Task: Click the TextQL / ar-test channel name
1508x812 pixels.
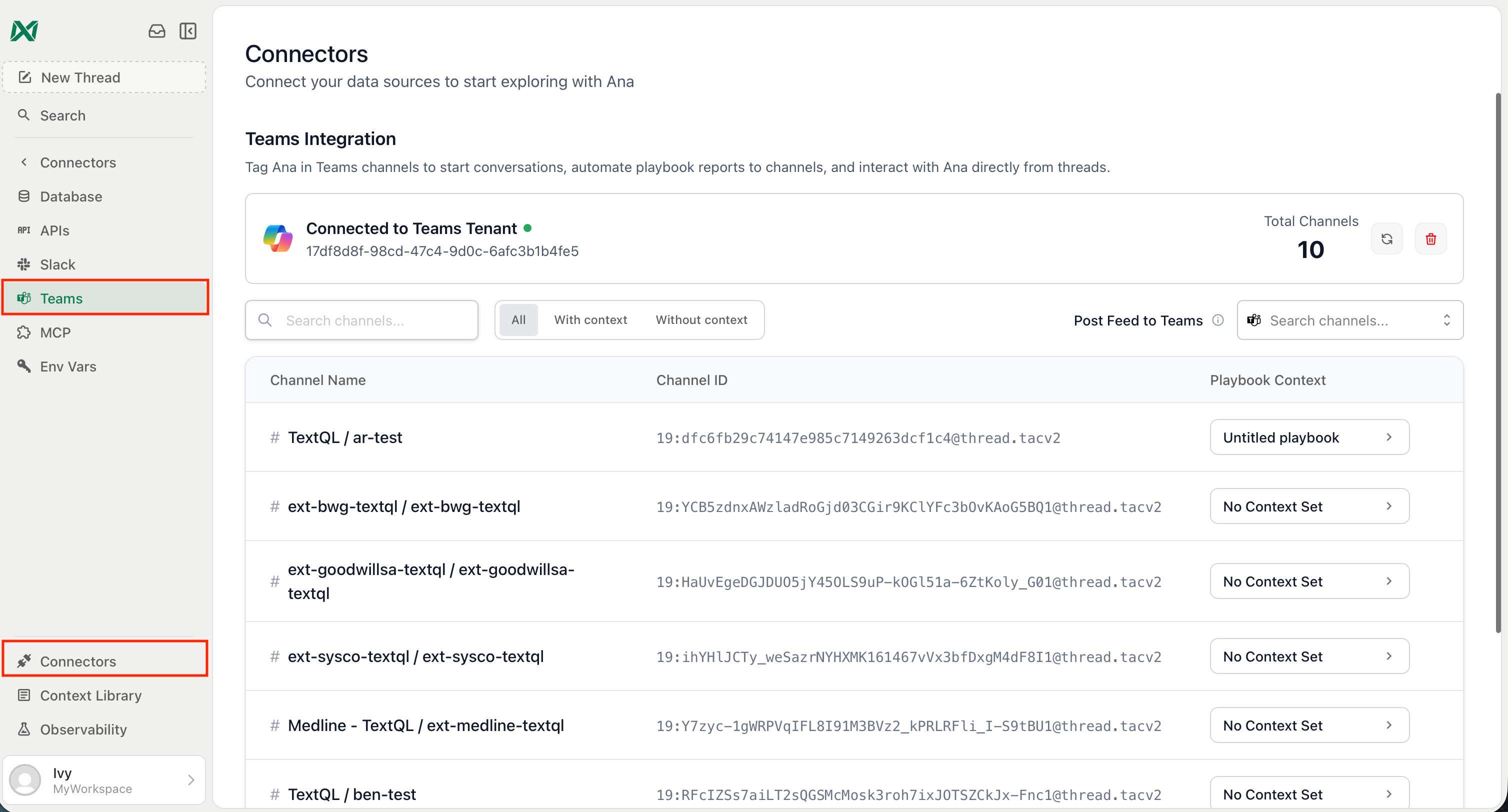Action: pyautogui.click(x=345, y=437)
